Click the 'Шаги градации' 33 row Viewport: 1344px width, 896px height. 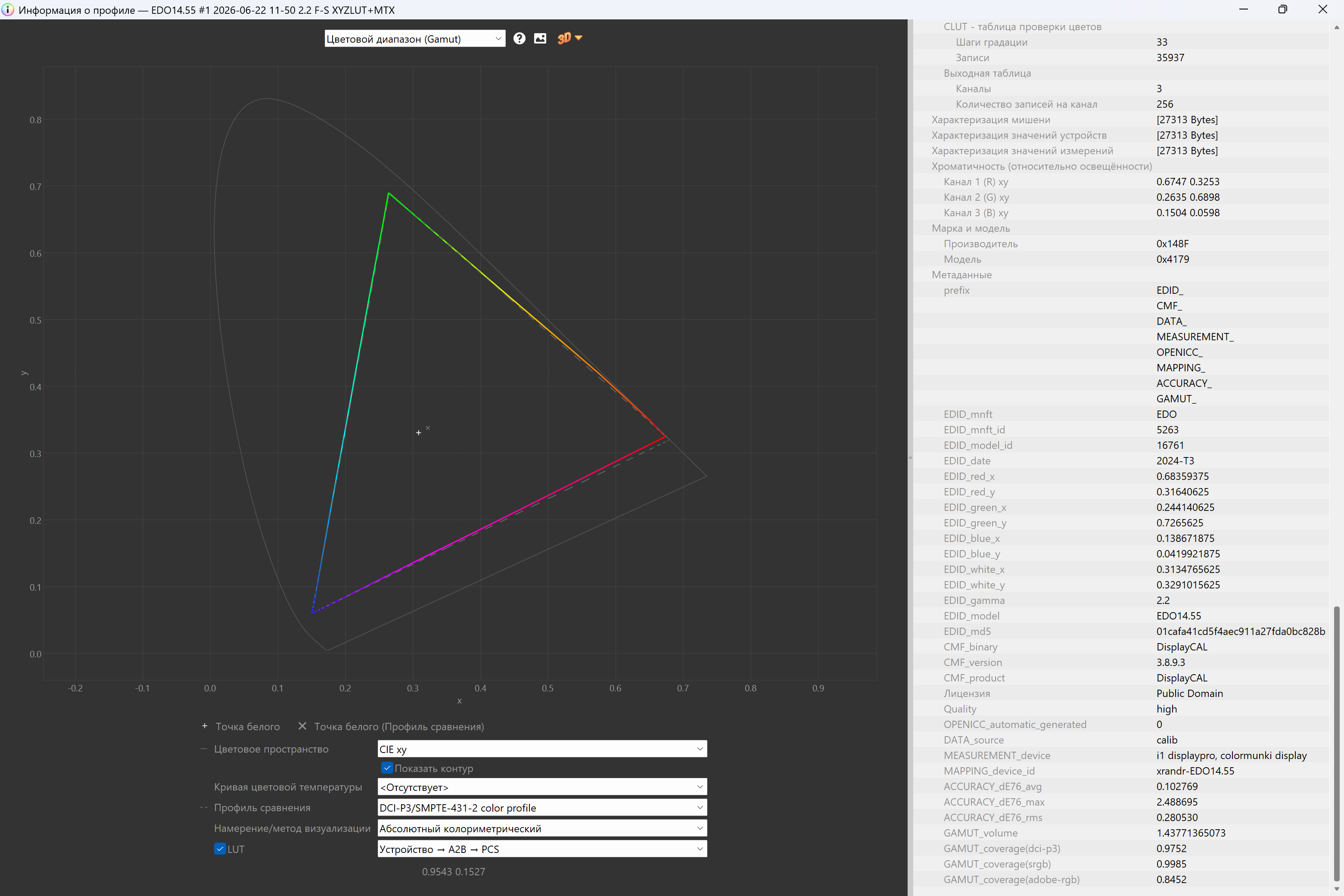point(1121,42)
